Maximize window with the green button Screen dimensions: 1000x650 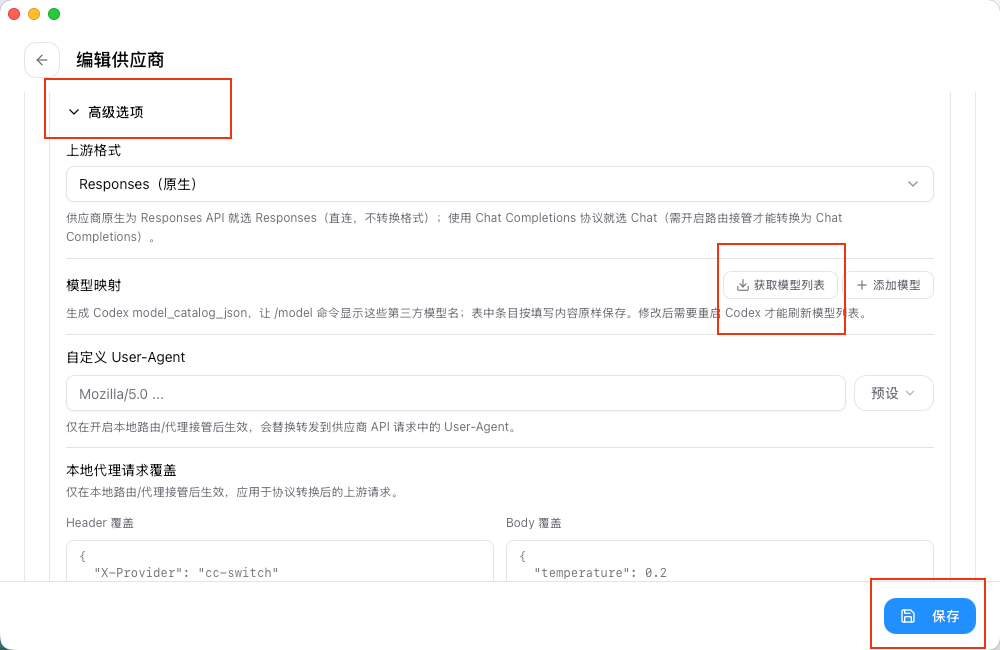click(54, 14)
